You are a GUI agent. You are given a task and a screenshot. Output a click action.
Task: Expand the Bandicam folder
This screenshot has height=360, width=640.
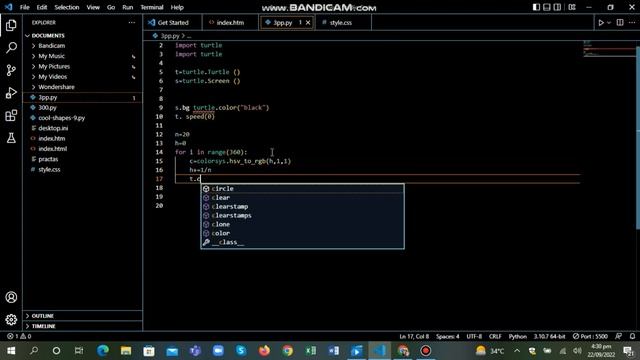tap(83, 46)
